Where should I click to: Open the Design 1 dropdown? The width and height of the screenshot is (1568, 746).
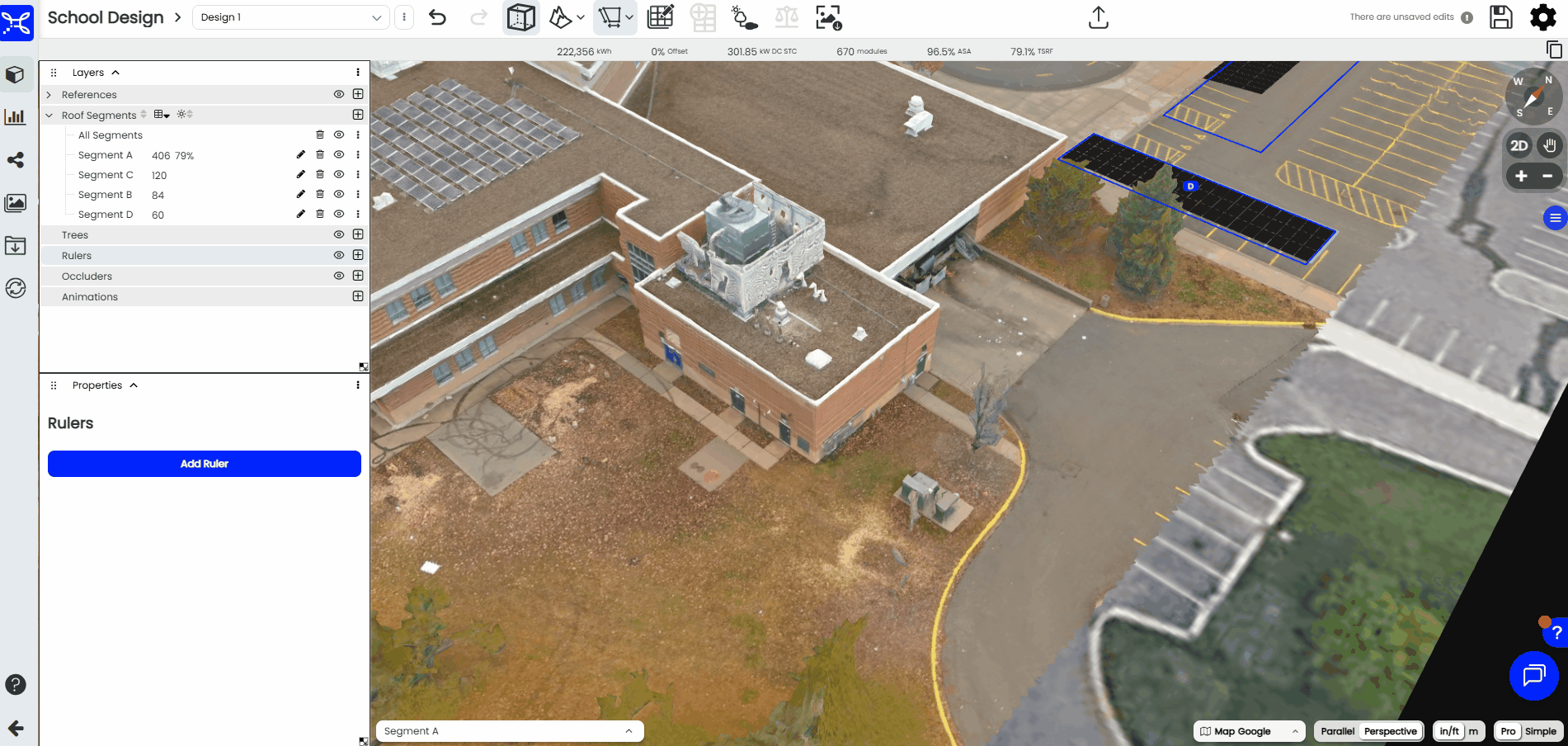[x=290, y=17]
